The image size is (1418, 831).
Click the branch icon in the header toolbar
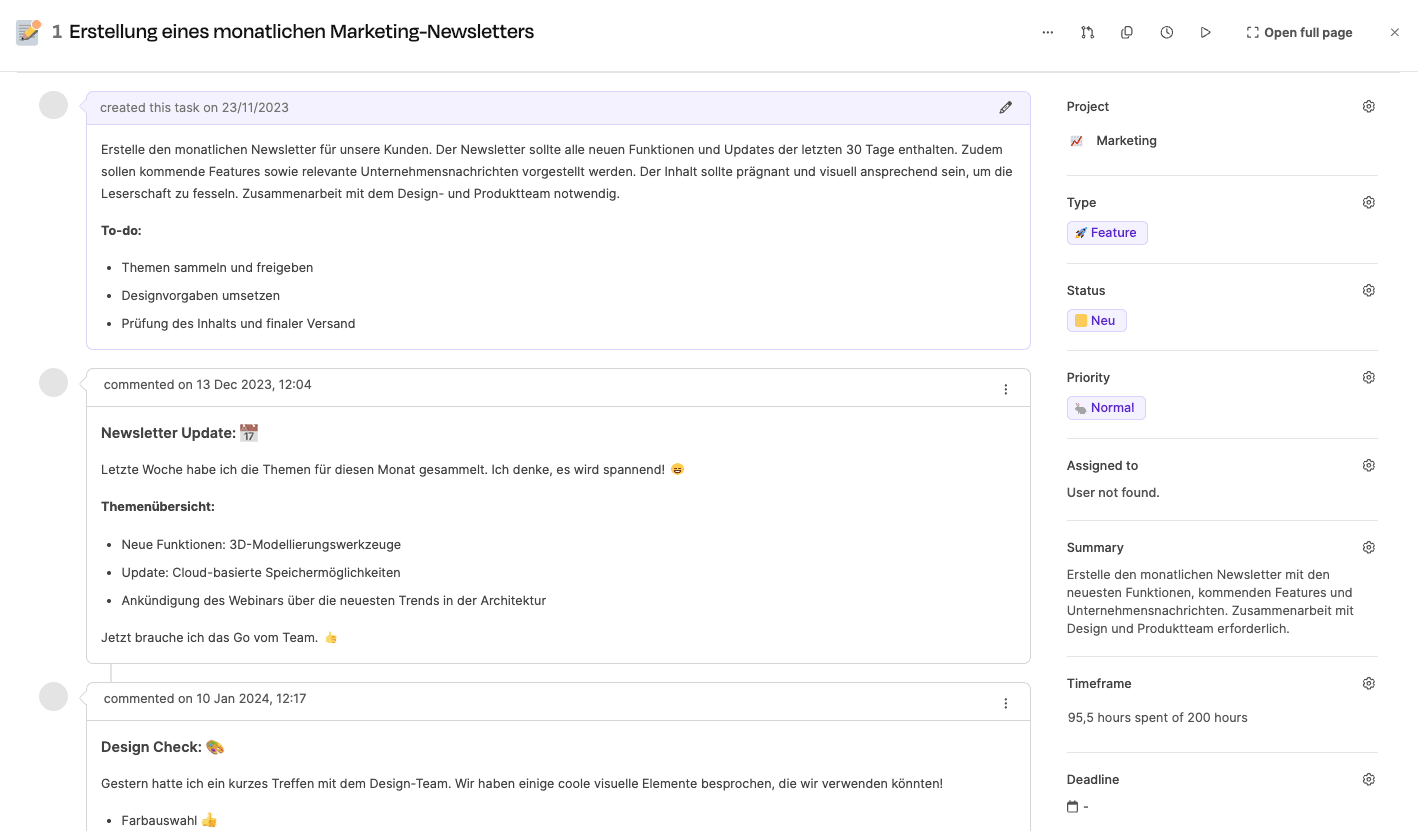1087,32
